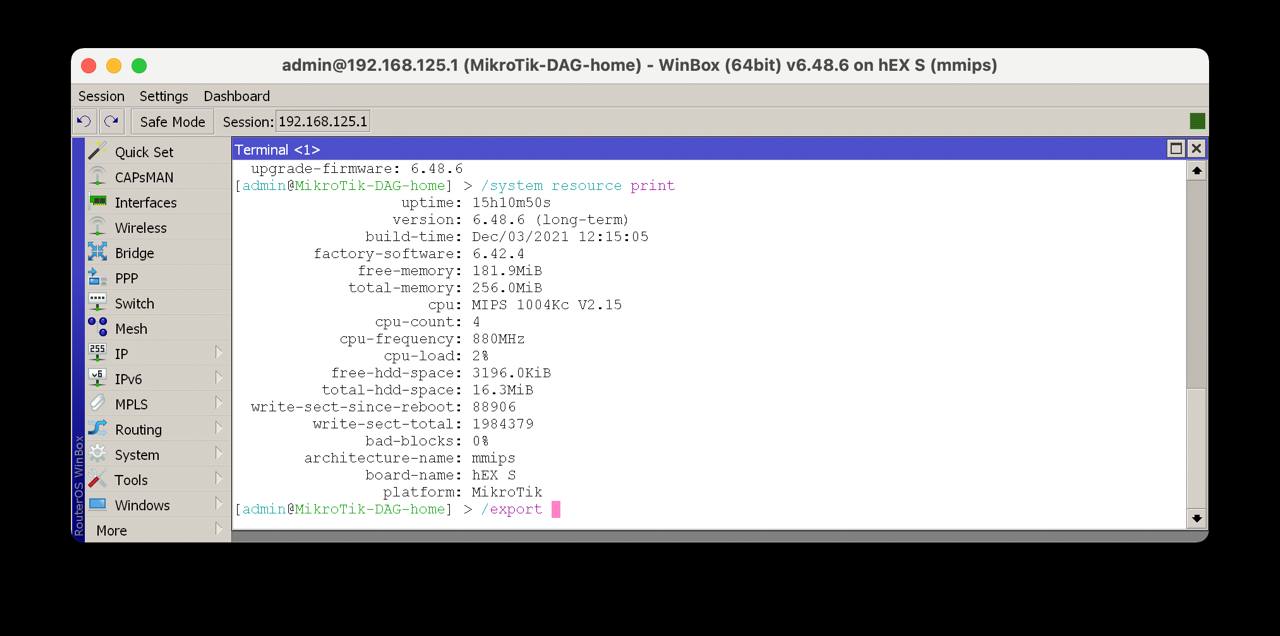Open Switch label in sidebar

pyautogui.click(x=134, y=303)
